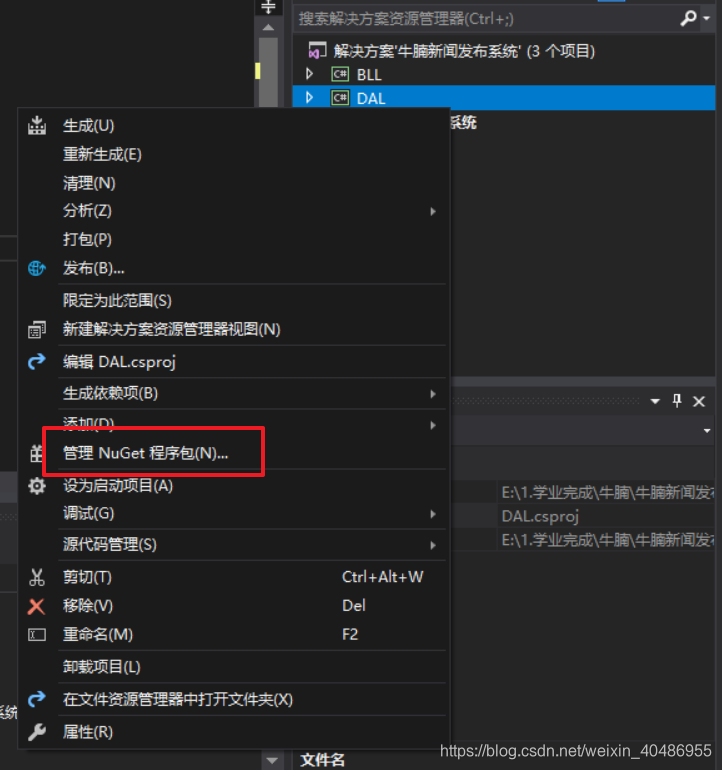
Task: Click the gear icon for 设为启动项目(A)
Action: (37, 486)
